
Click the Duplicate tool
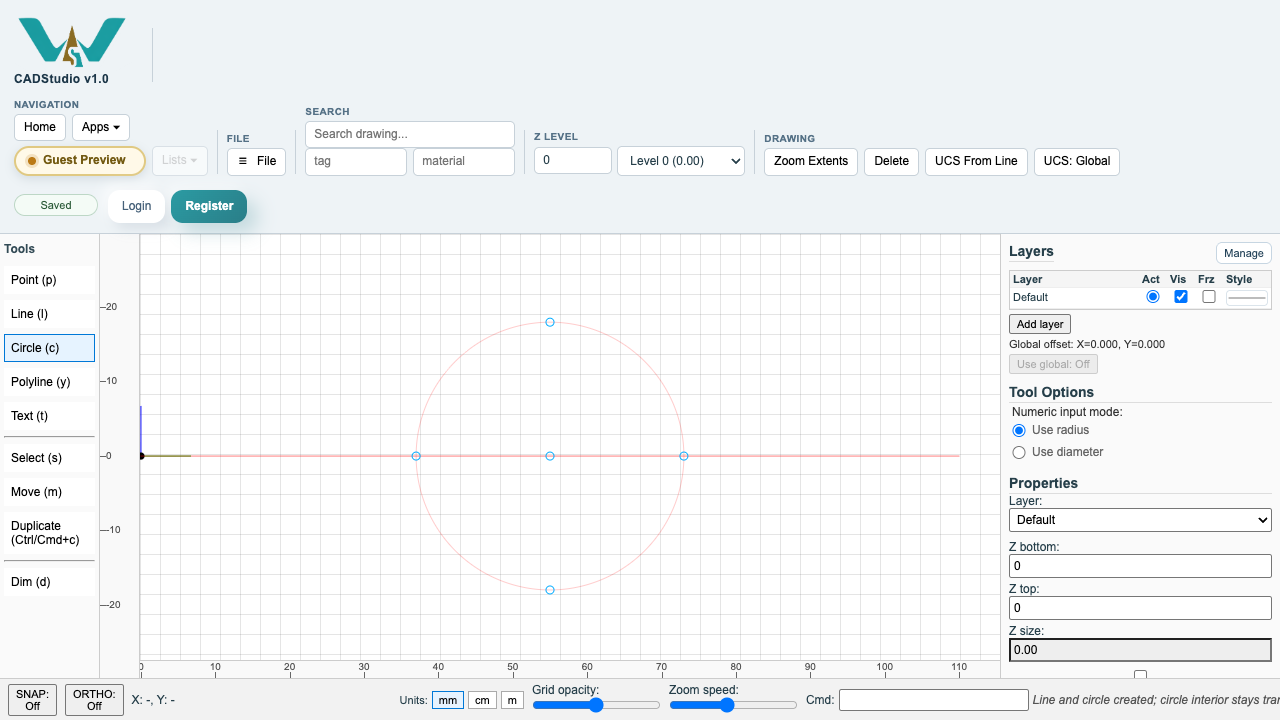click(49, 533)
